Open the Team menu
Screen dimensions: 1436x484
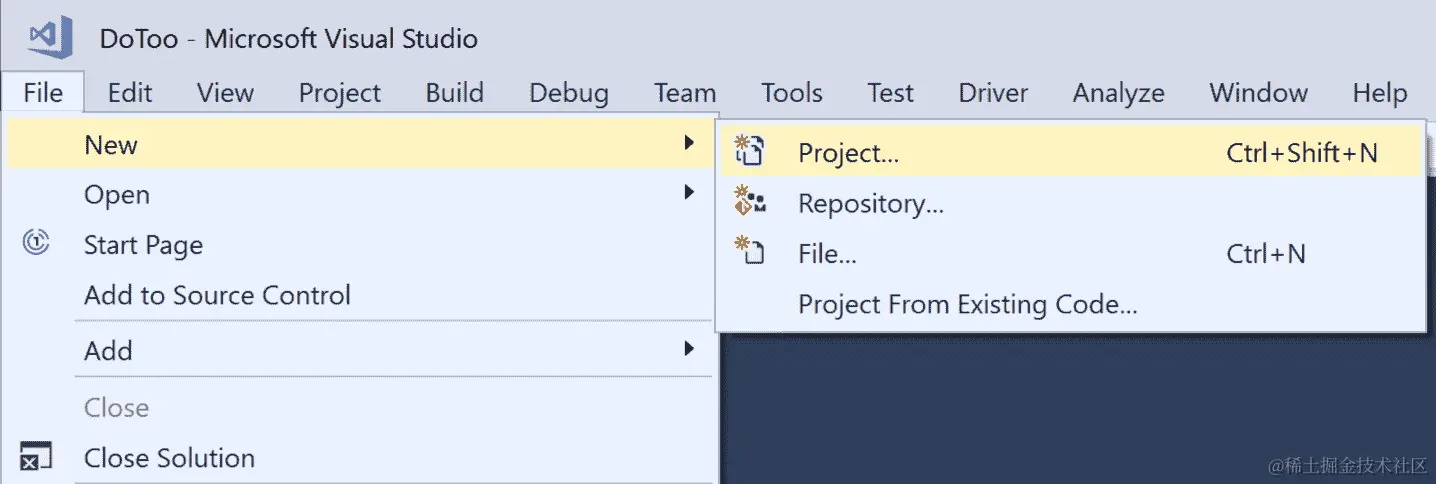(685, 93)
